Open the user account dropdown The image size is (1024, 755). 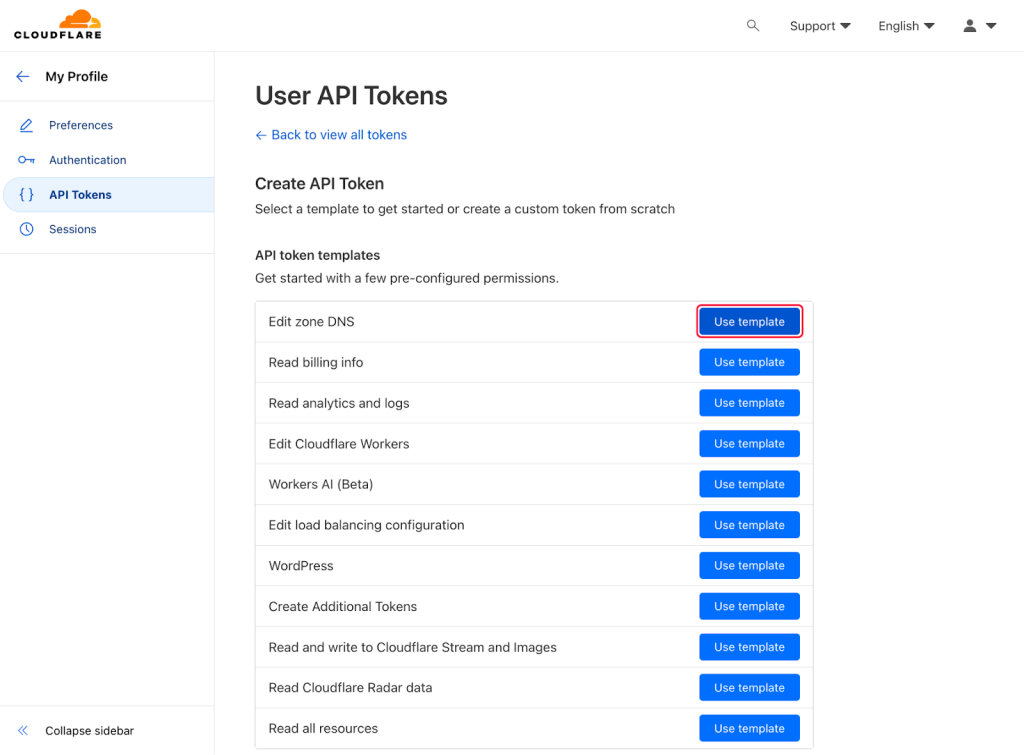[979, 26]
